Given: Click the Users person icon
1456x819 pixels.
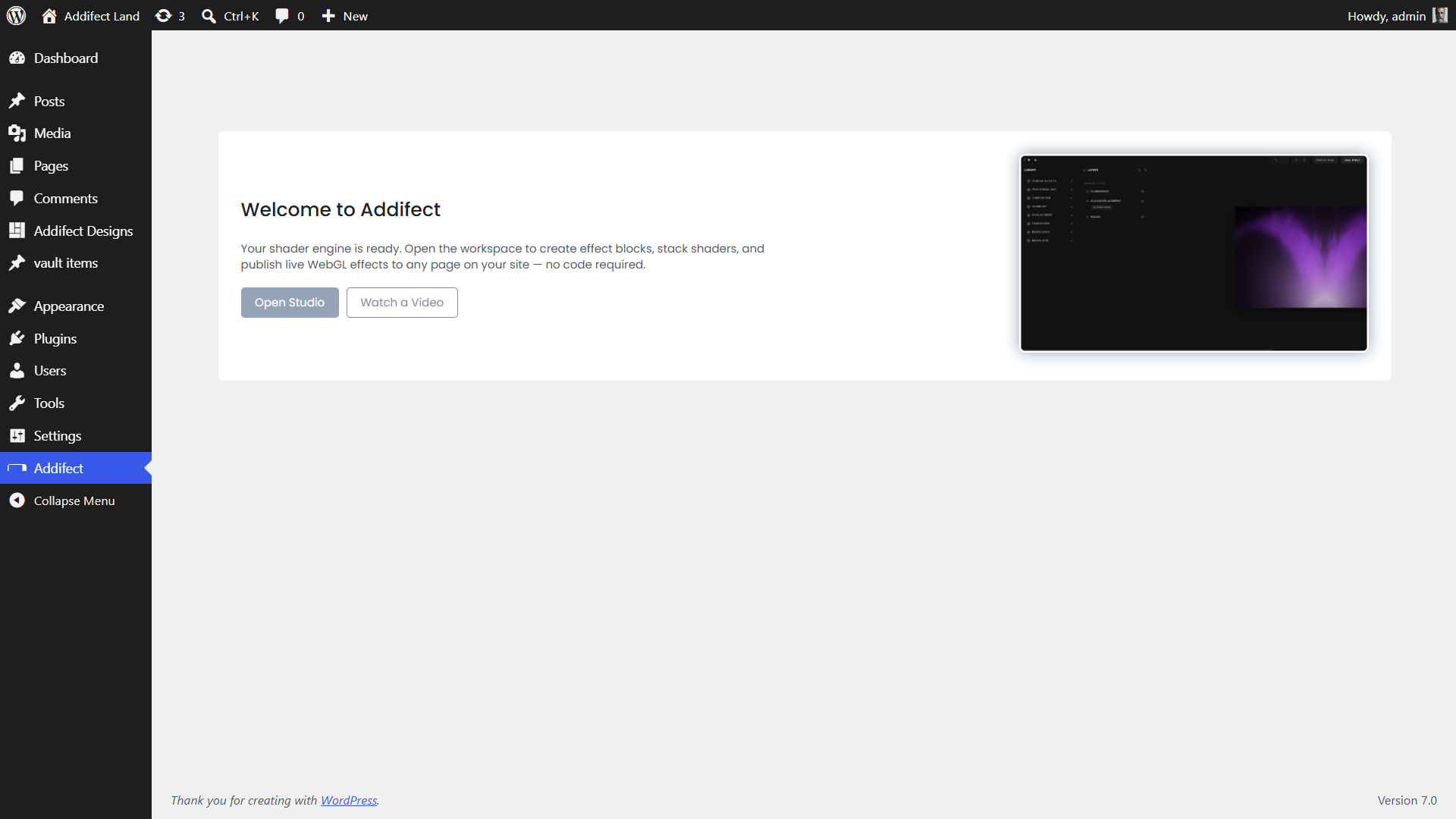Looking at the screenshot, I should pos(17,371).
